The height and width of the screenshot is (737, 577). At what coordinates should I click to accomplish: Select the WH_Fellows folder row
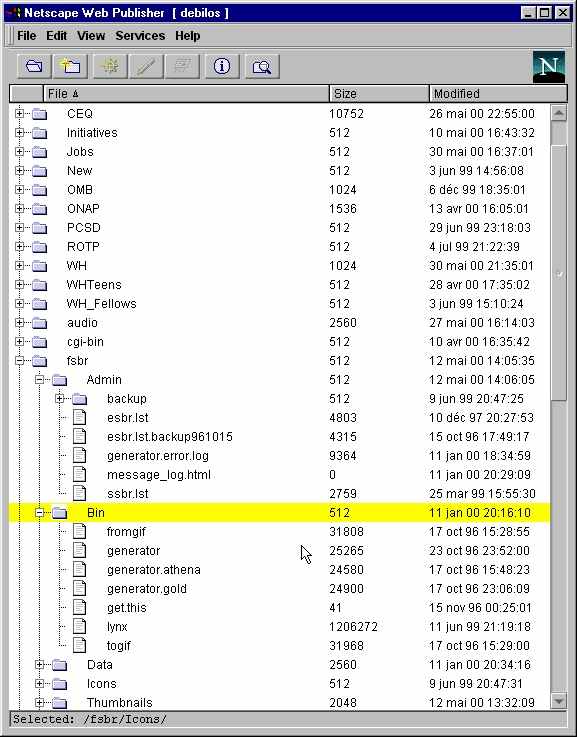[x=279, y=304]
